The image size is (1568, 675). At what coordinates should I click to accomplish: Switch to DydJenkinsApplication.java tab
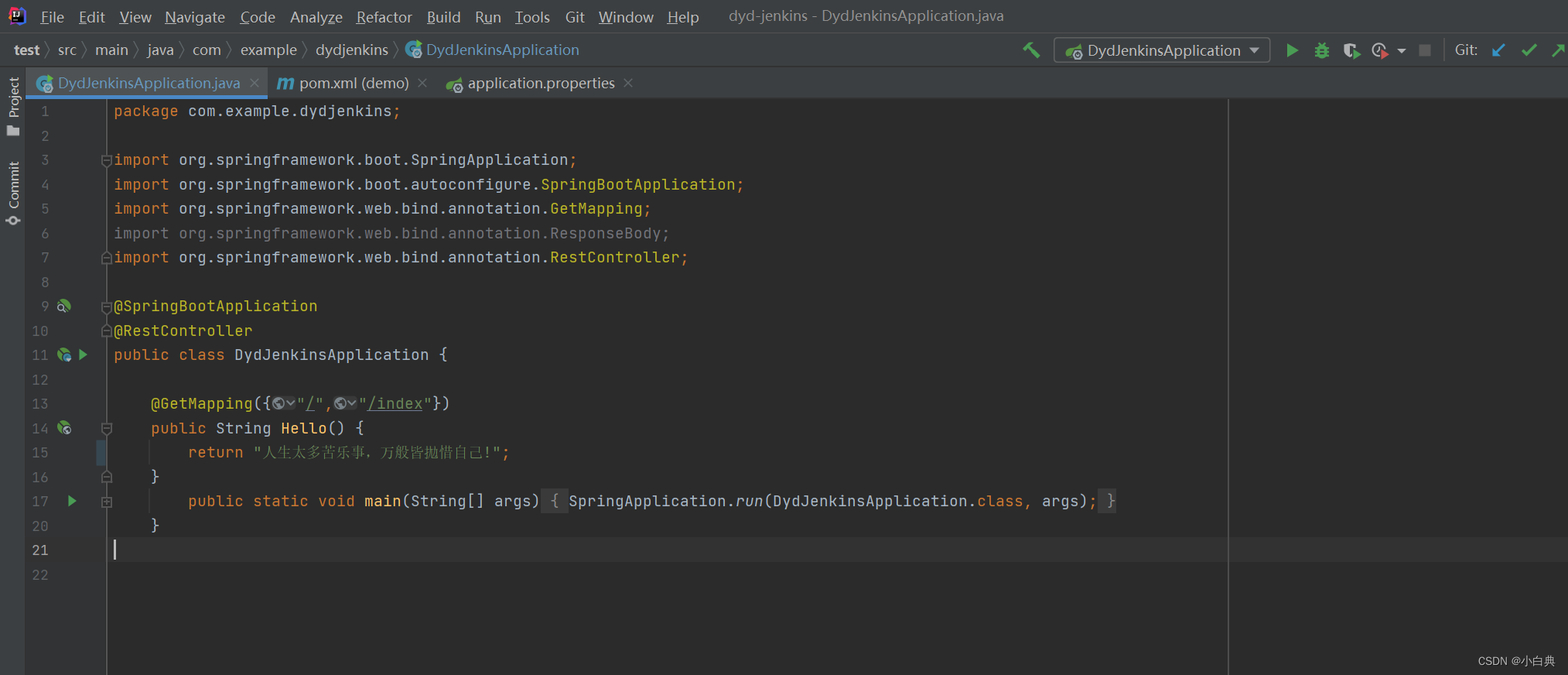[149, 83]
